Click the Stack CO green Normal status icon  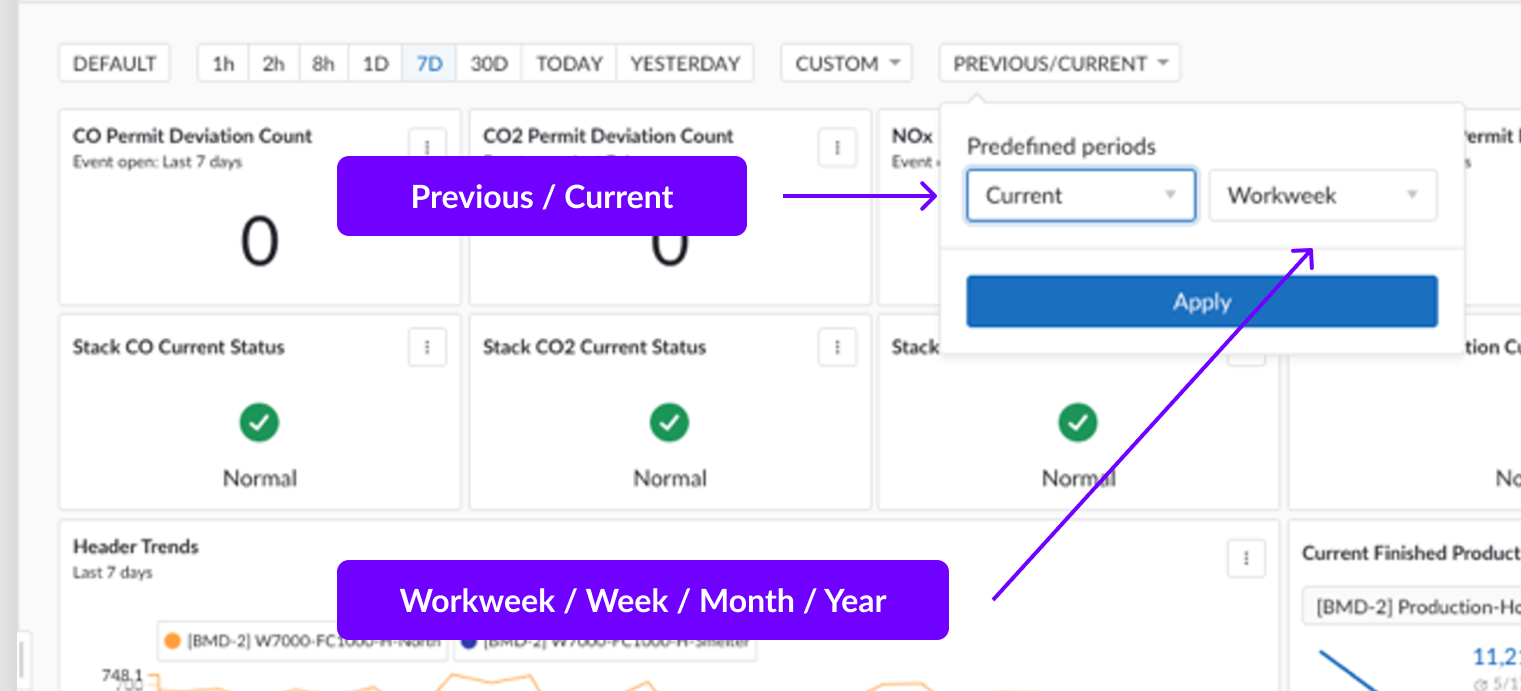pyautogui.click(x=259, y=423)
